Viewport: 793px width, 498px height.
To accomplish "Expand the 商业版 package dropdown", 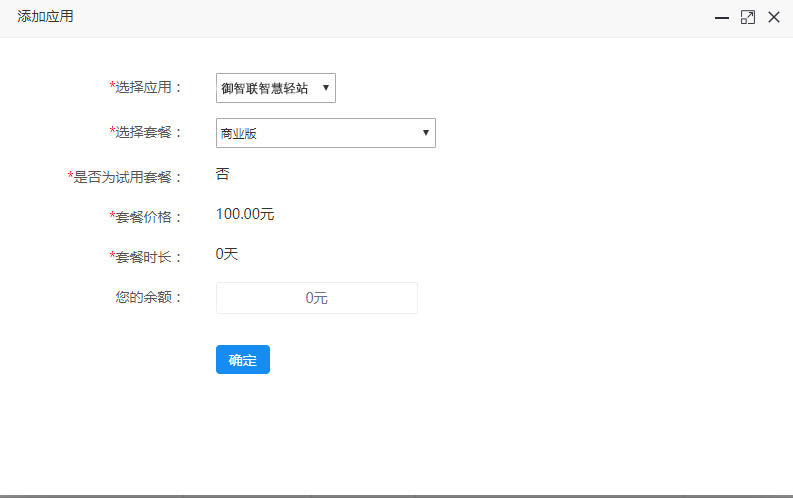I will [x=325, y=133].
